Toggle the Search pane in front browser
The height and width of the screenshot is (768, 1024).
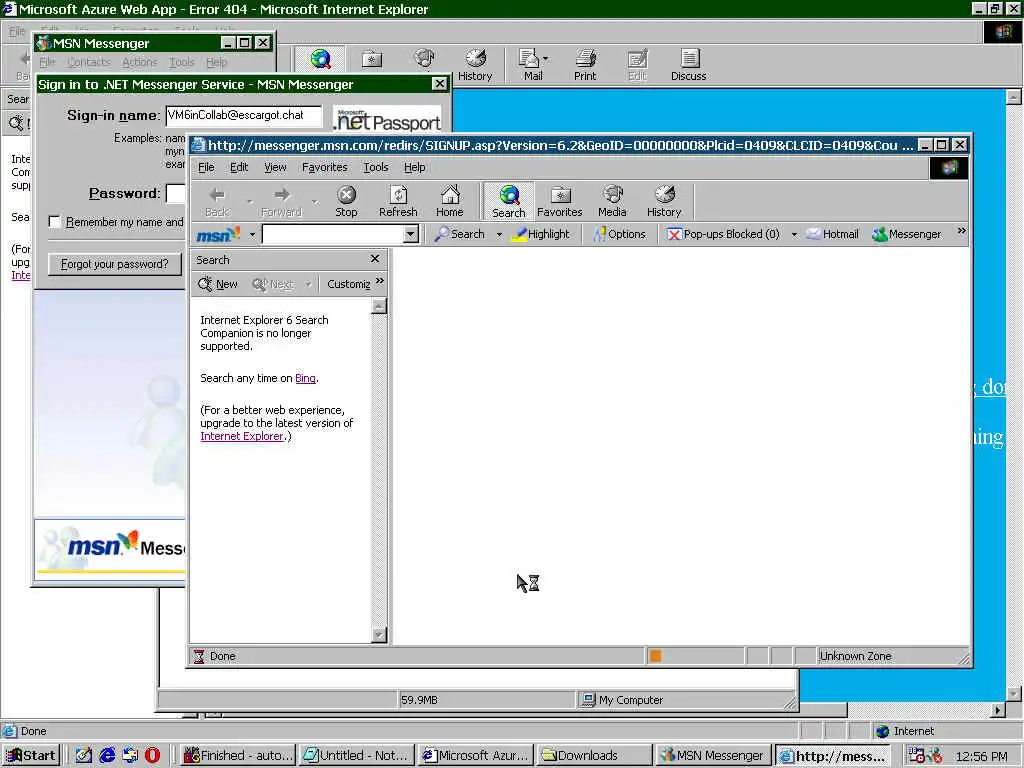point(509,201)
